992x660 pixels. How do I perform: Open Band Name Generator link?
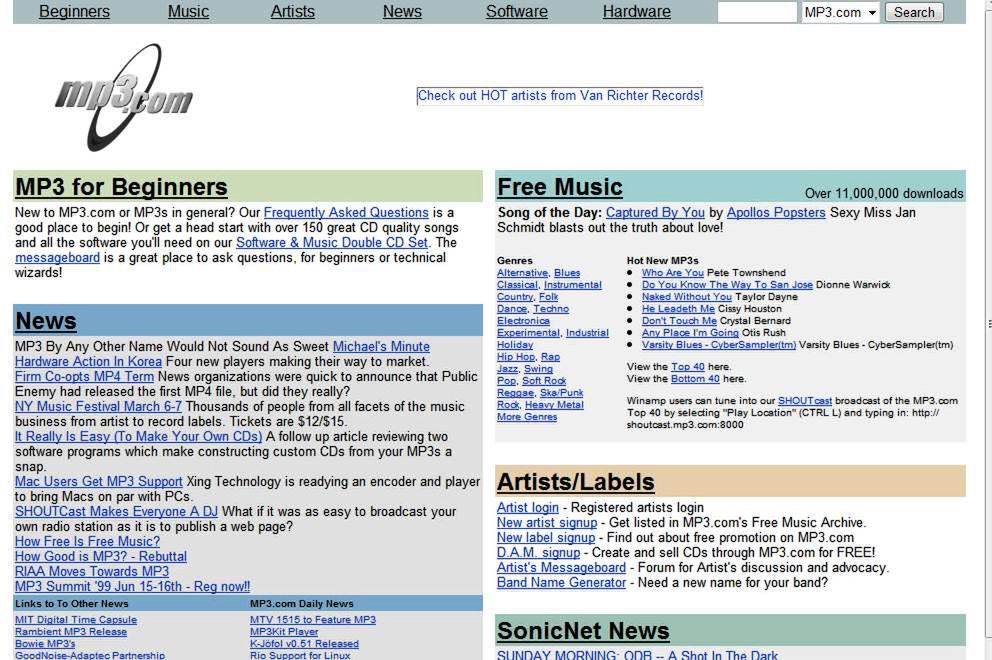click(x=561, y=583)
